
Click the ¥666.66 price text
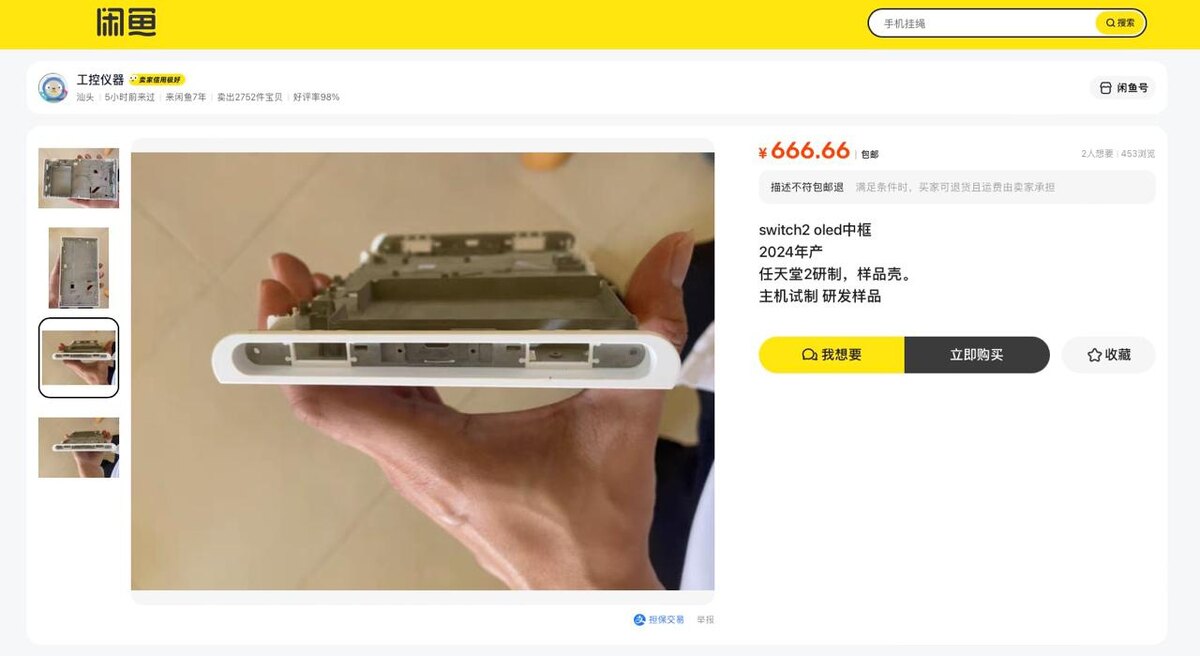(x=804, y=151)
